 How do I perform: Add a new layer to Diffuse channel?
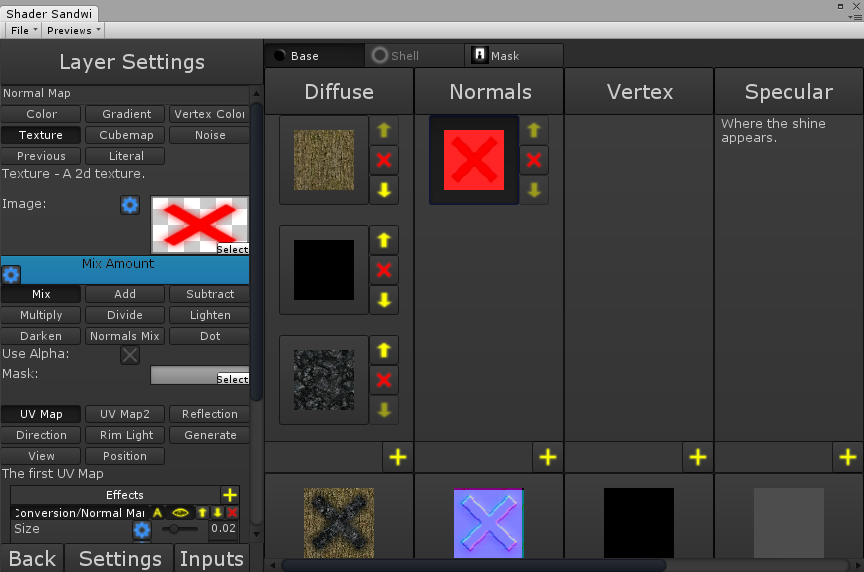pyautogui.click(x=398, y=457)
